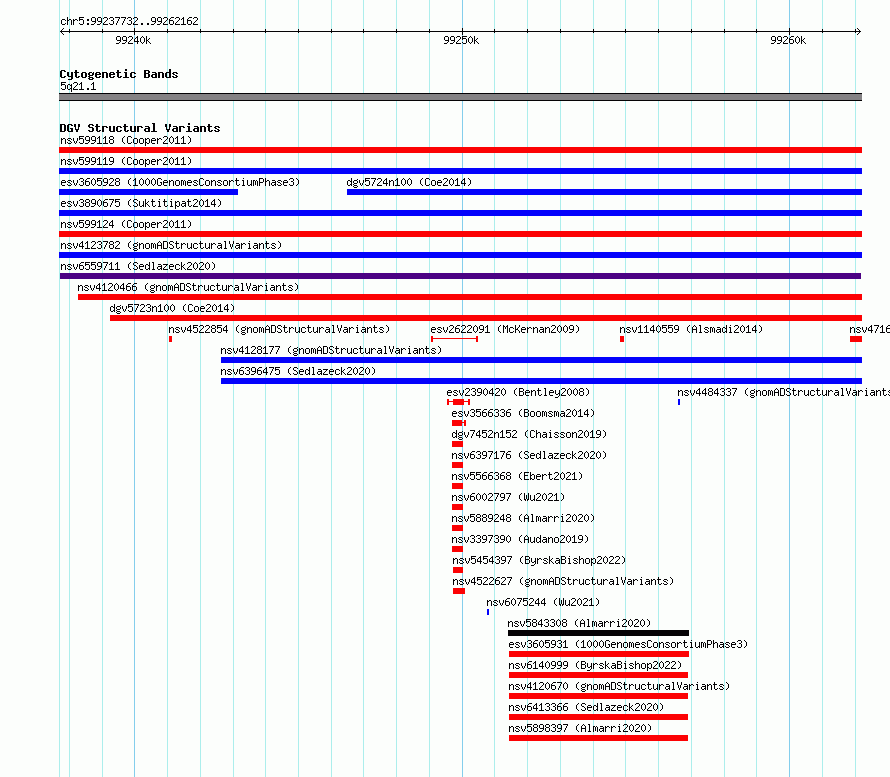The width and height of the screenshot is (890, 777).
Task: Click esv3605931 (1000GenomesConsortiumPhase3) label
Action: [x=628, y=644]
